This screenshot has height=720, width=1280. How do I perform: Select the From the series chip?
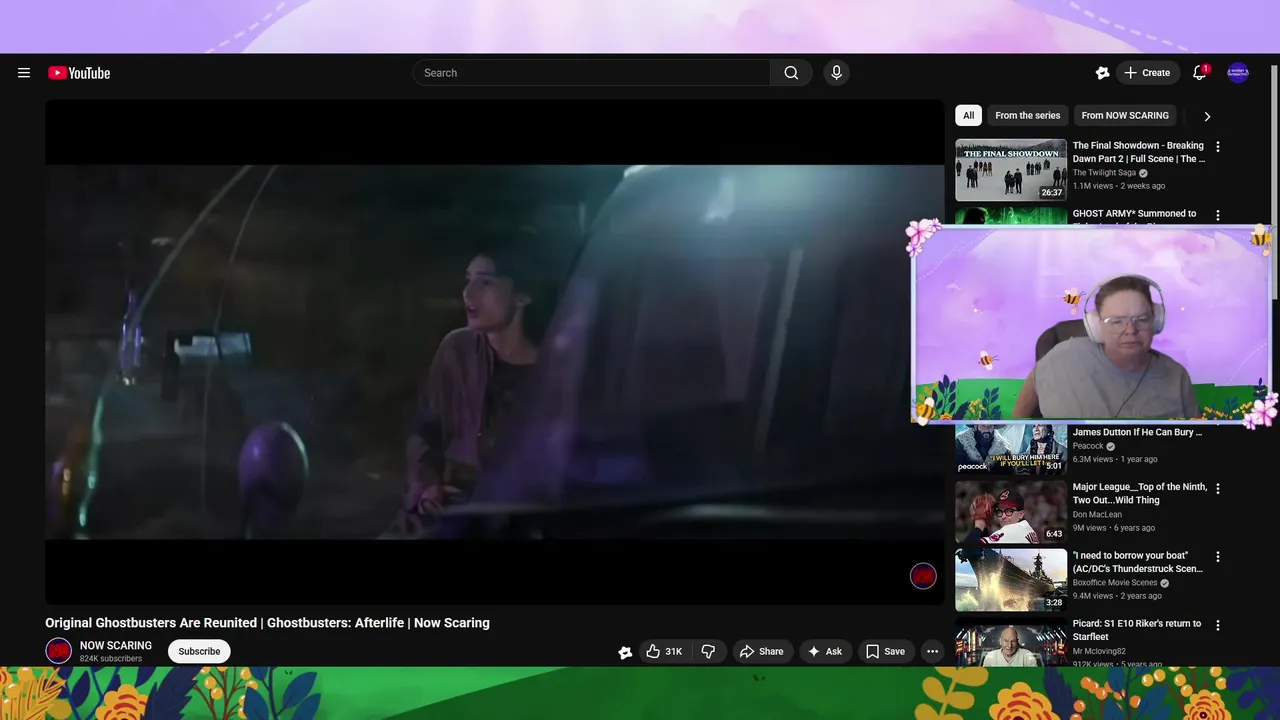coord(1027,115)
